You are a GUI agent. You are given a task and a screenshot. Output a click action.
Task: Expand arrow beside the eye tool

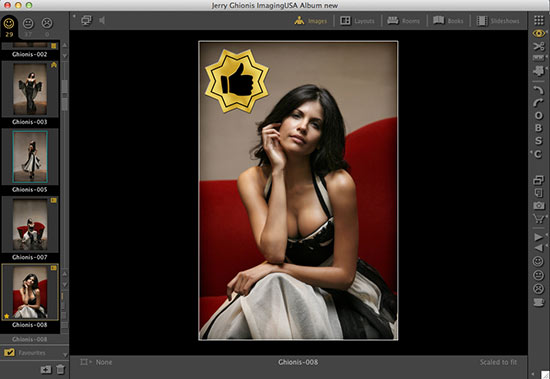(x=546, y=31)
